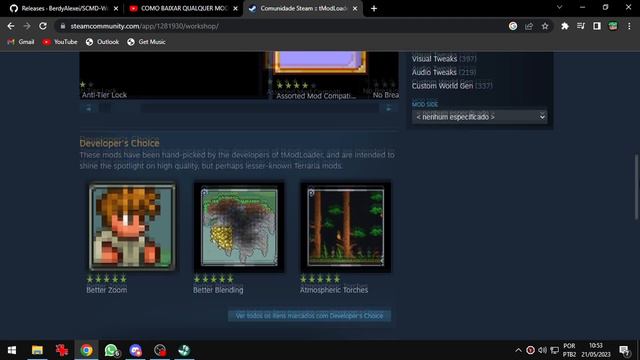Open the tree icon app on taskbar
The height and width of the screenshot is (360, 640).
pos(184,350)
